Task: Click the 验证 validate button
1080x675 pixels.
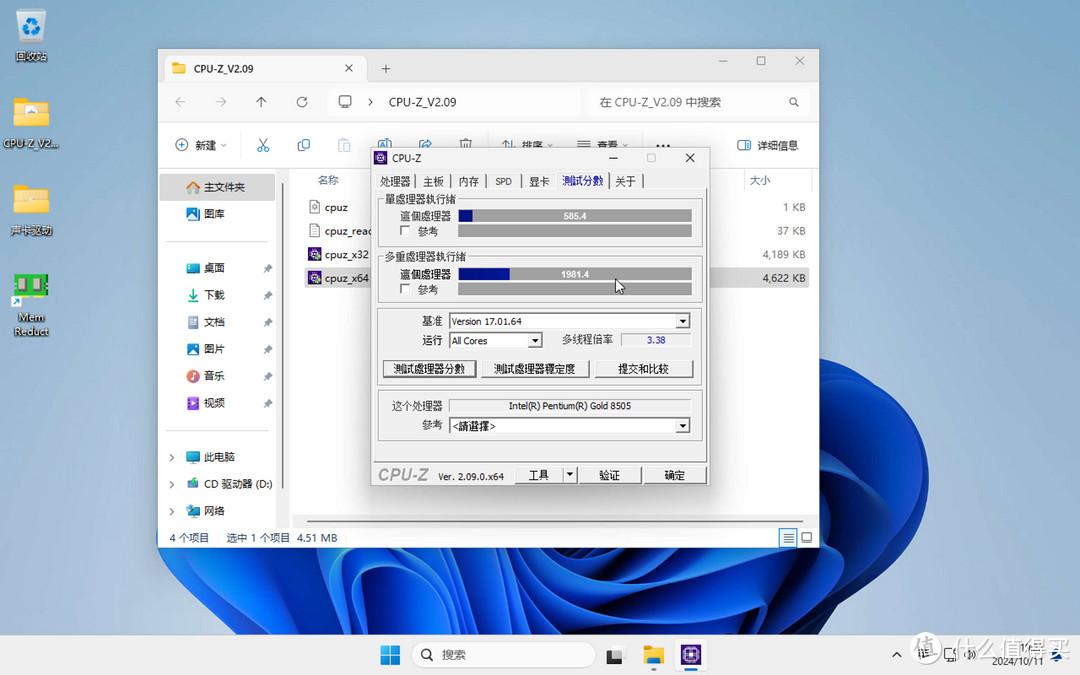Action: point(610,475)
